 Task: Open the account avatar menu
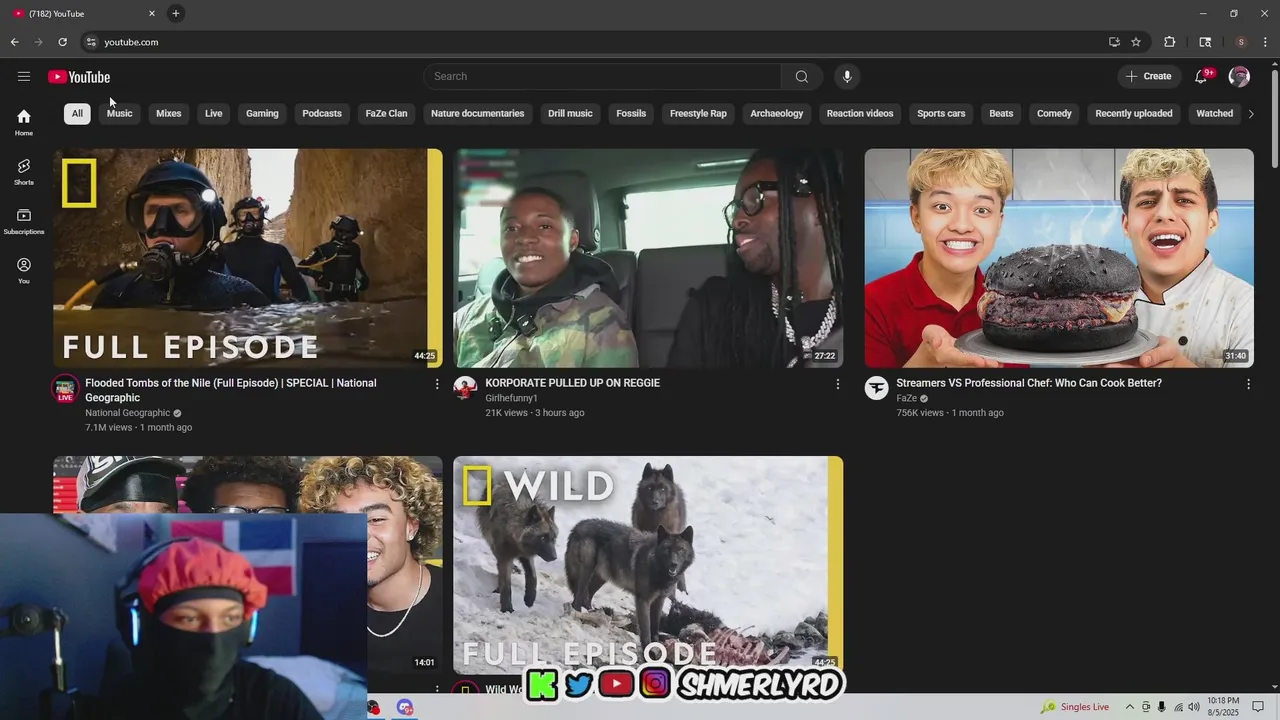1239,77
